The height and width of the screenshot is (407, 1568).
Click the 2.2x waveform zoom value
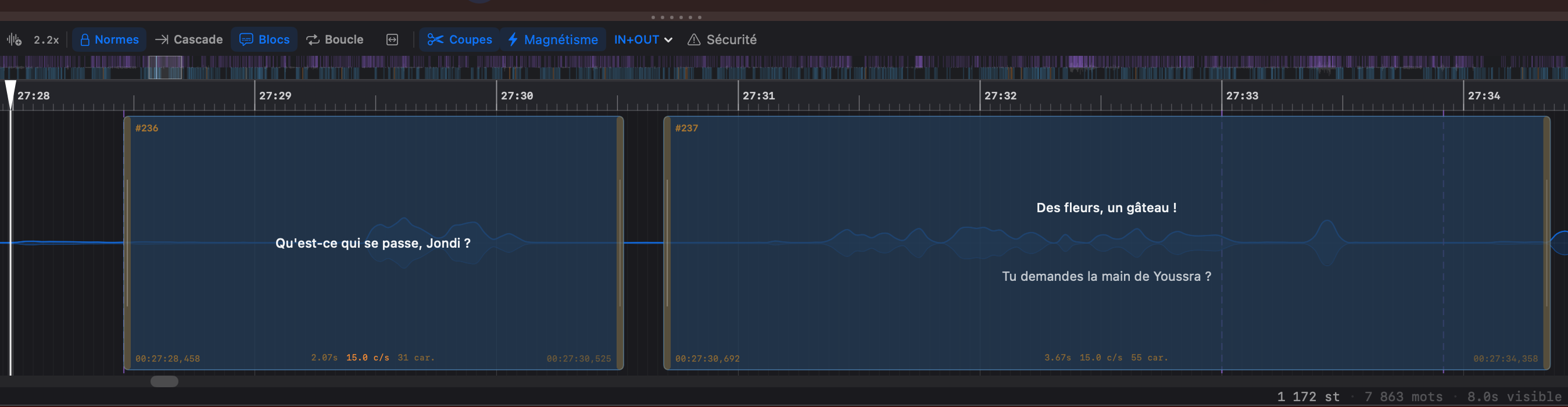click(46, 40)
